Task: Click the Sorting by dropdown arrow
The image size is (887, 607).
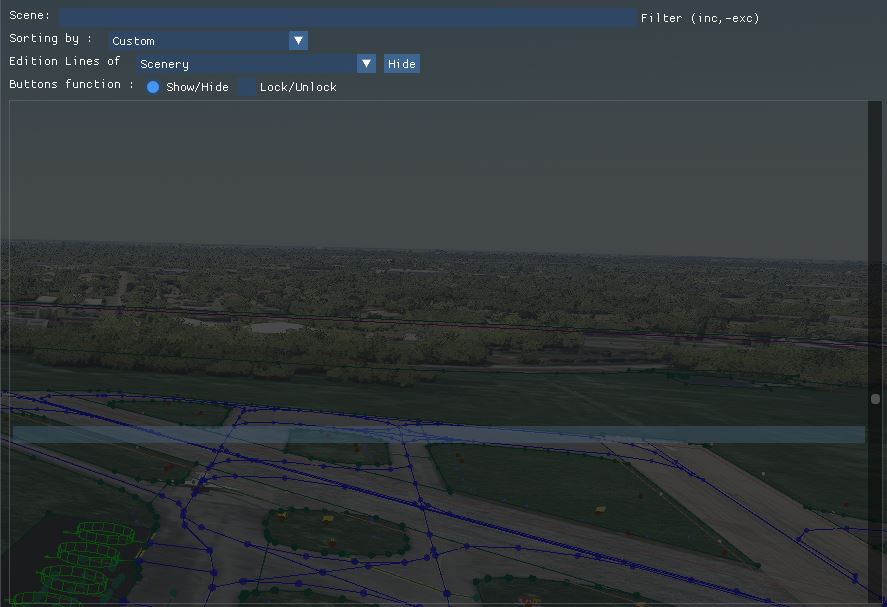Action: point(298,41)
